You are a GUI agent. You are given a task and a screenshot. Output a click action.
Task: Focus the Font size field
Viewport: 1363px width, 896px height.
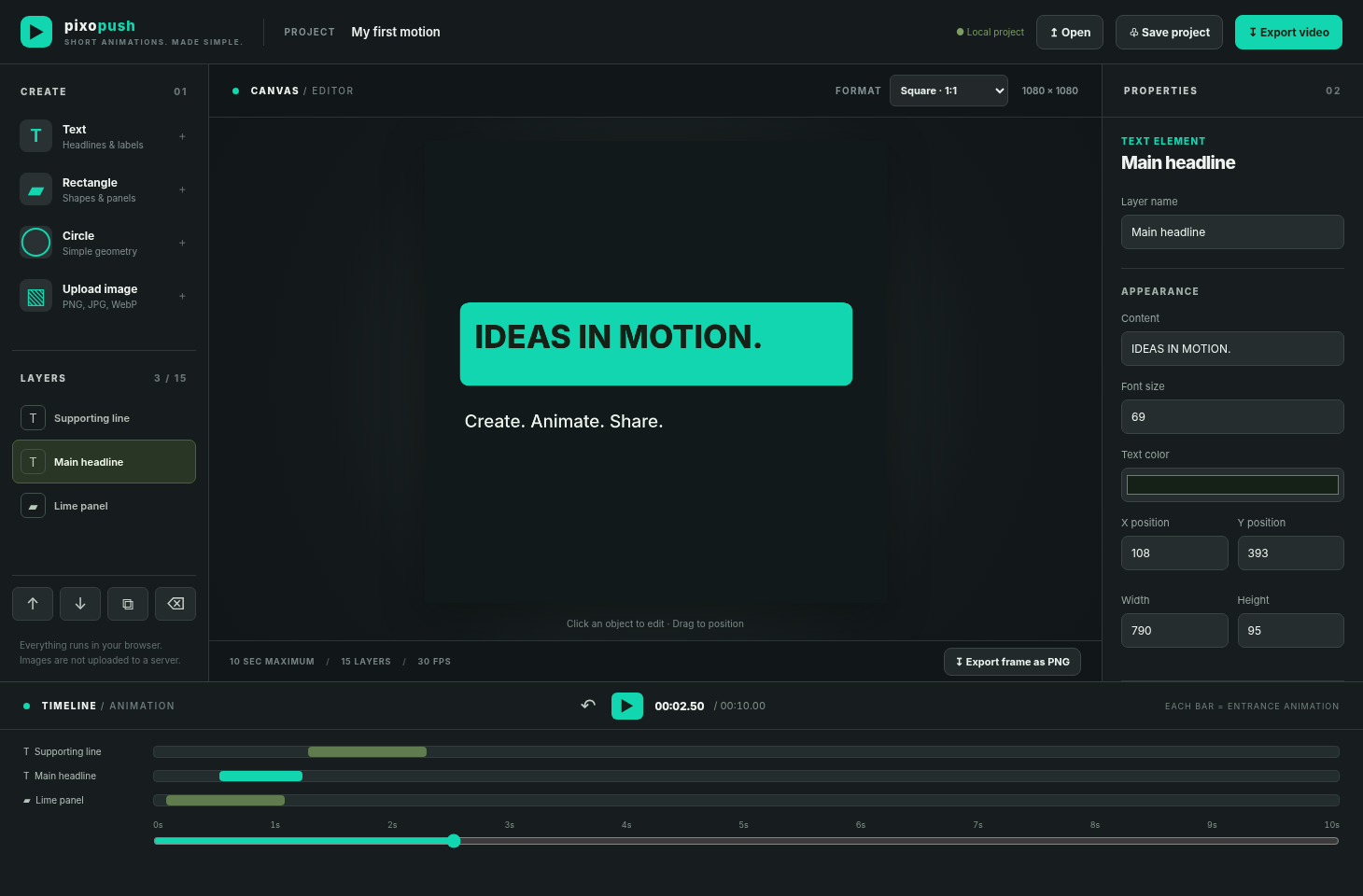(x=1232, y=417)
